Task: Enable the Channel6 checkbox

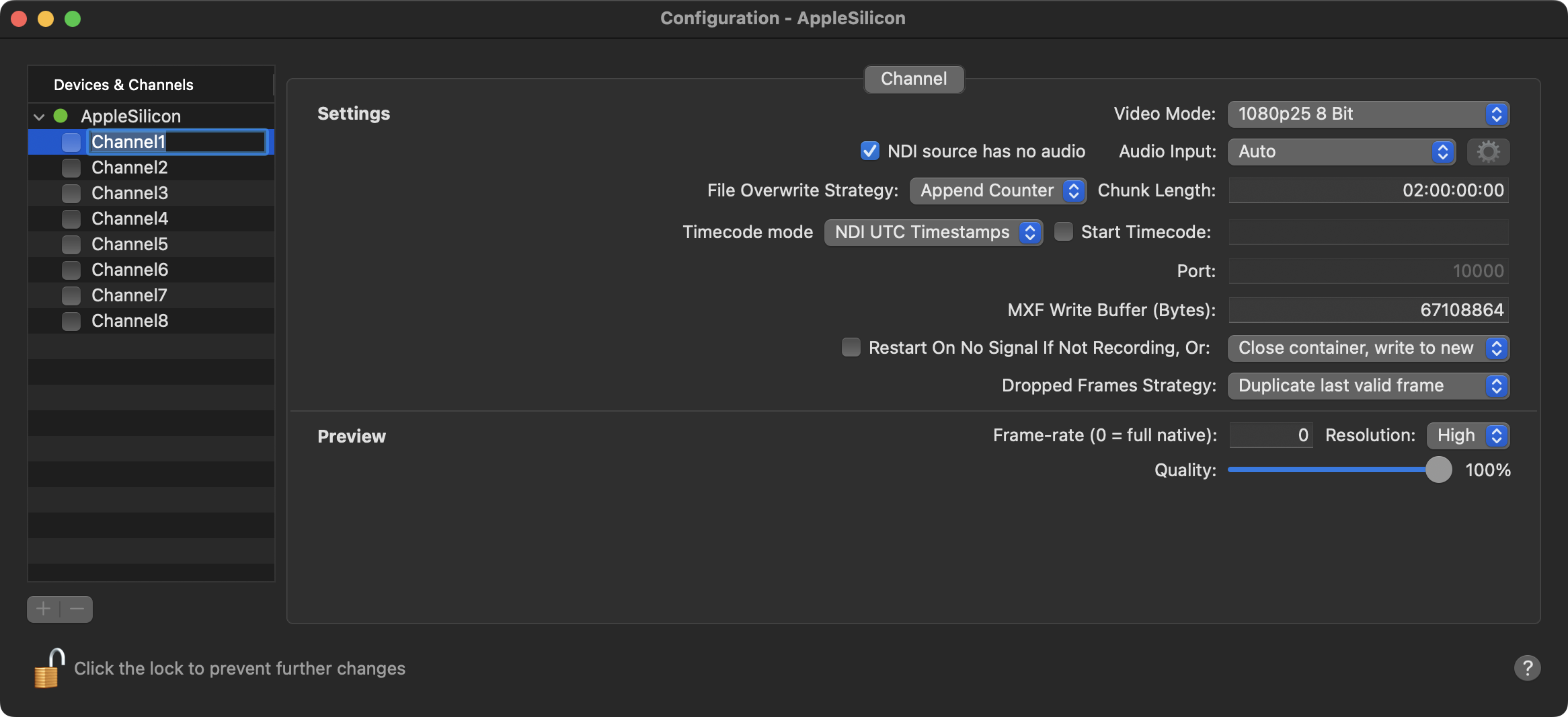Action: 71,270
